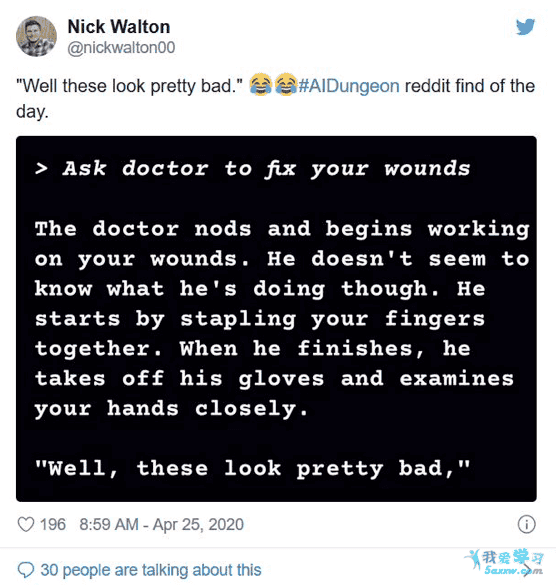Screen dimensions: 556x585
Task: Click the quoted 'Well, these look pretty bad,' line
Action: (252, 468)
